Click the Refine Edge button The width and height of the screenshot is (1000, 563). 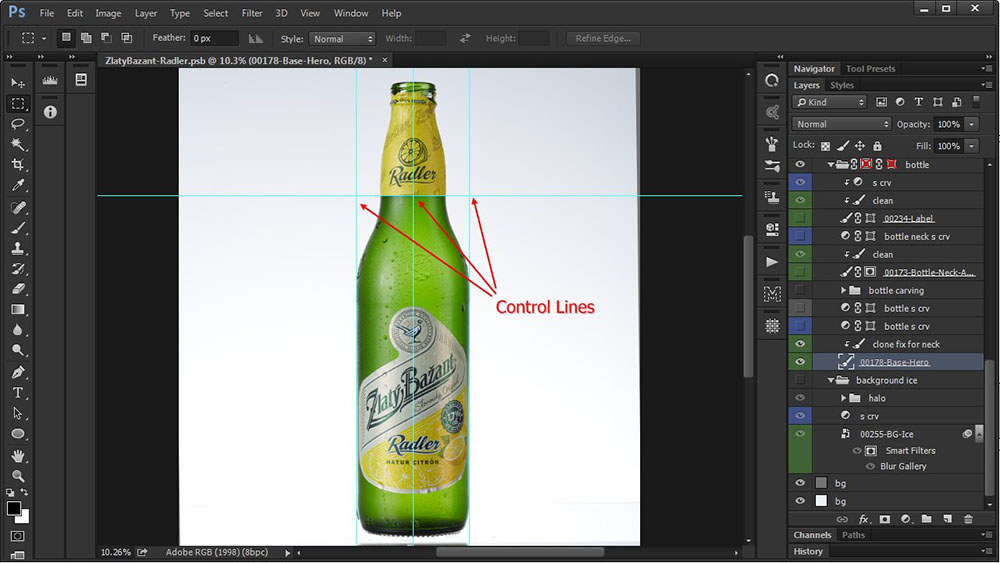603,38
